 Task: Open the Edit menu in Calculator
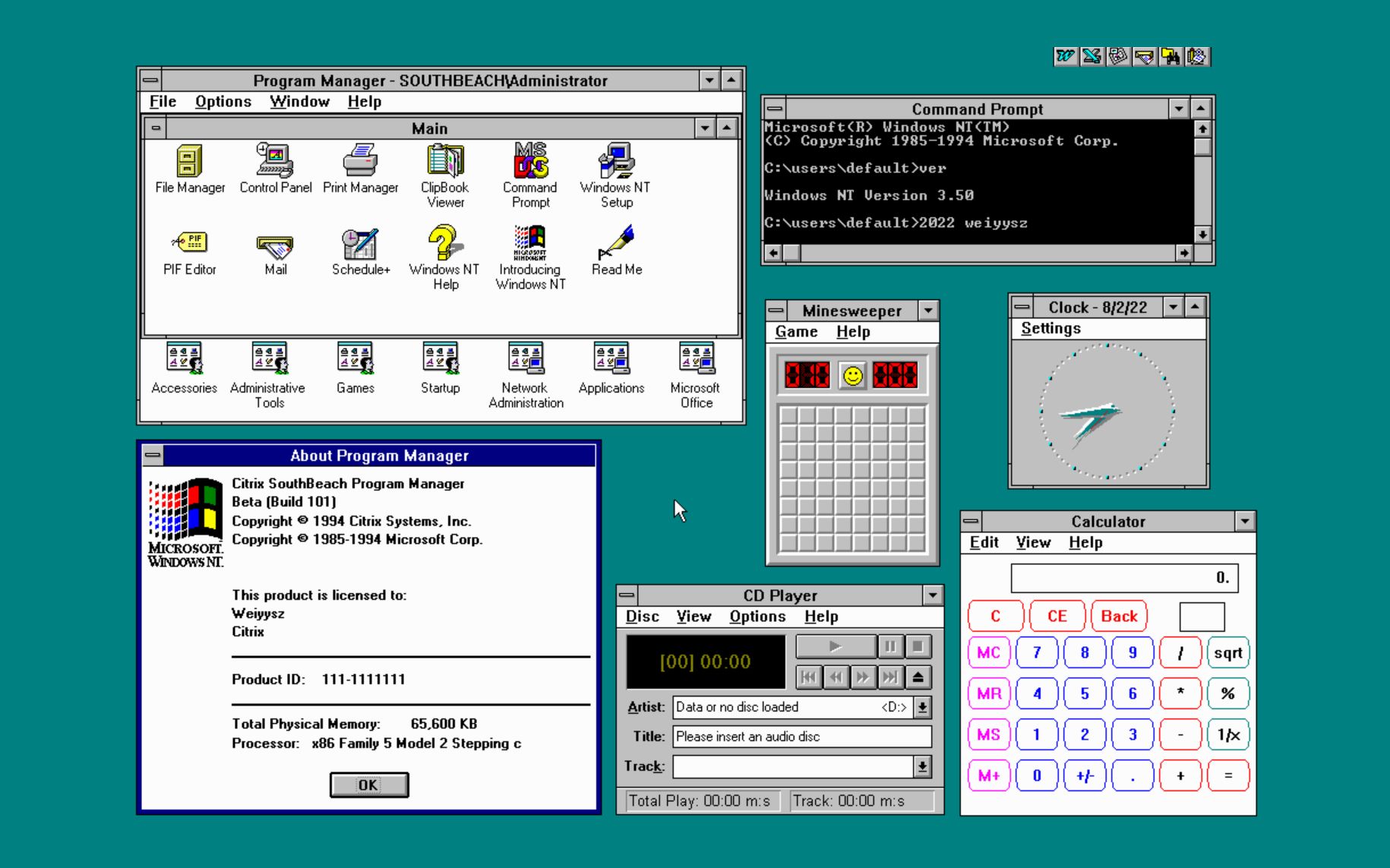pos(984,542)
